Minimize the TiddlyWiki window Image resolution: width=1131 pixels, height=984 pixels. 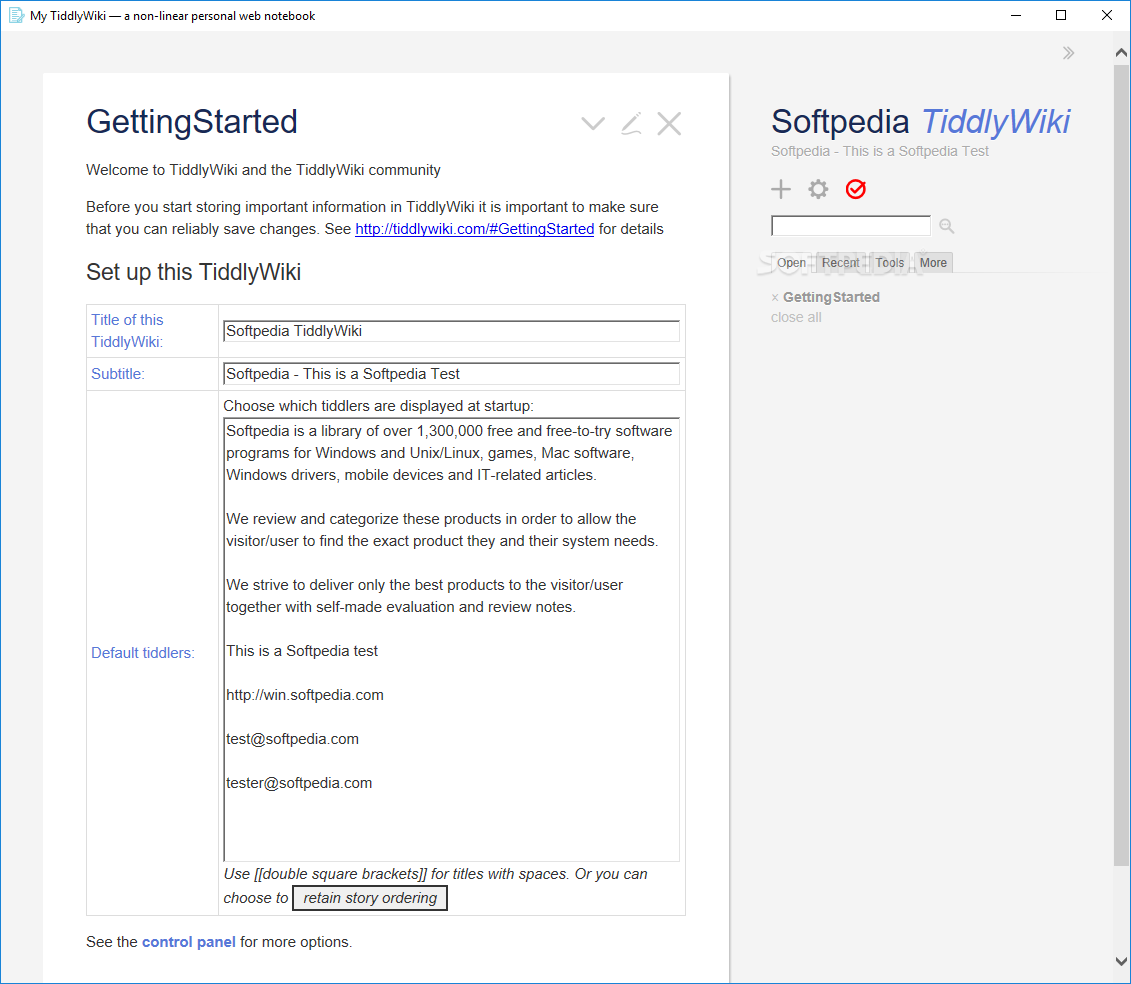click(1016, 15)
